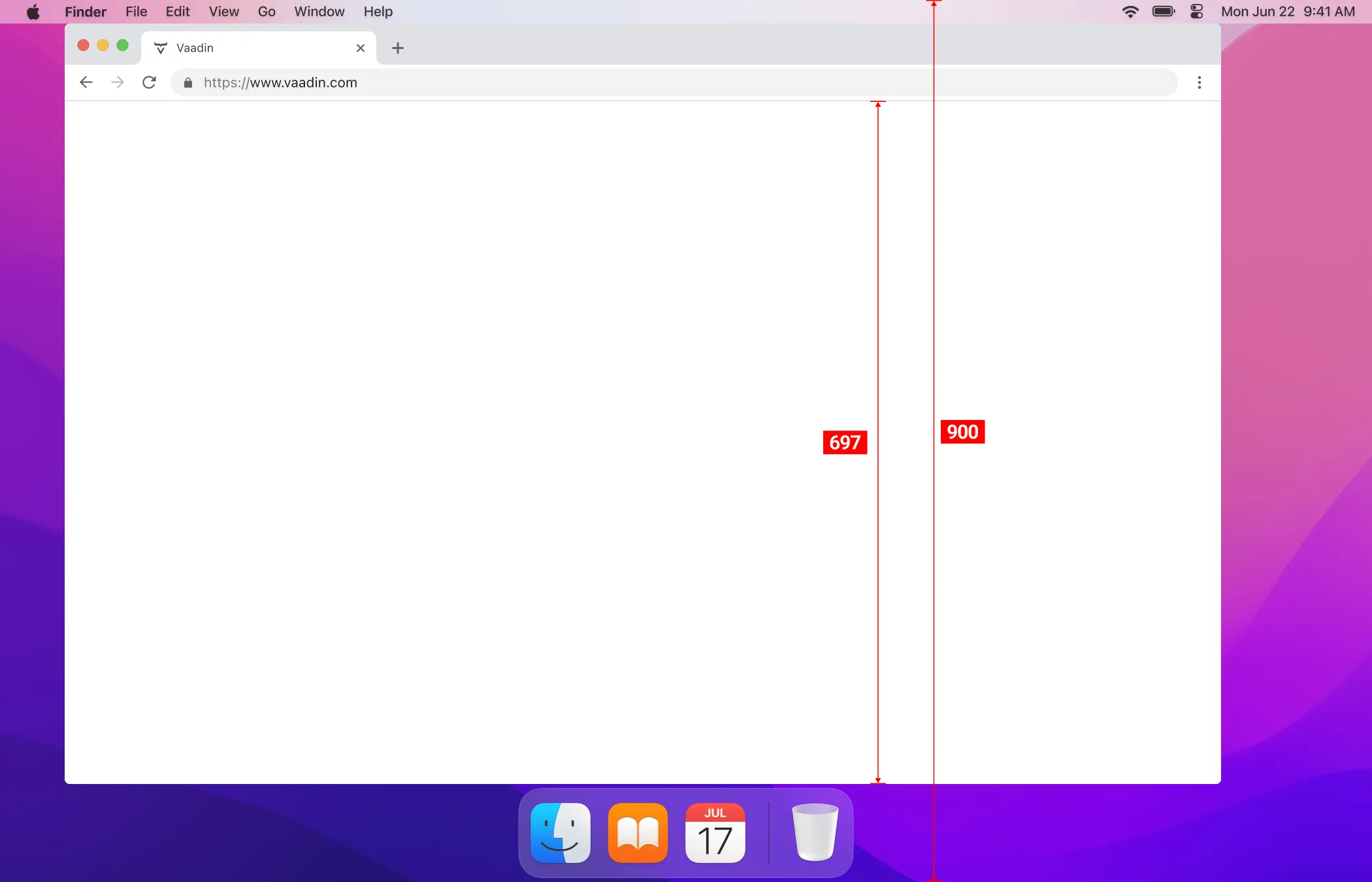The image size is (1372, 882).
Task: Open the Go menu
Action: tap(267, 11)
